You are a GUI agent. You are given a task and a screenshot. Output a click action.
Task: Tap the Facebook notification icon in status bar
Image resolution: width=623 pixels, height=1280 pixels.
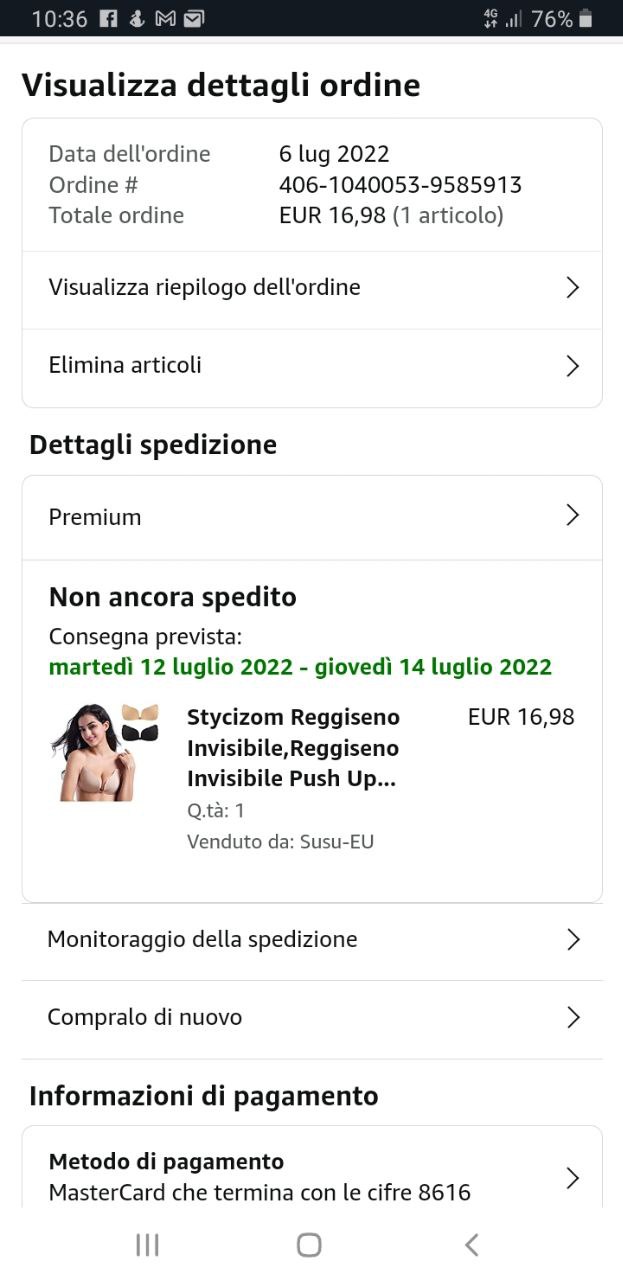109,19
